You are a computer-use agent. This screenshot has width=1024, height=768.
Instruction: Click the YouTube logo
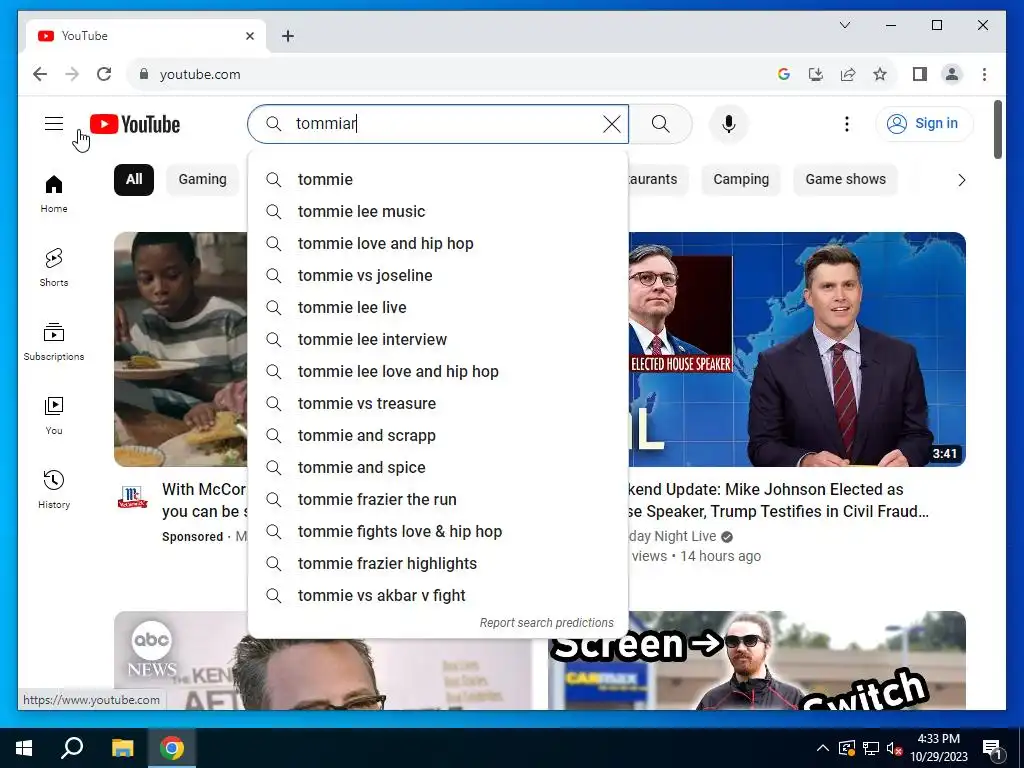click(135, 124)
